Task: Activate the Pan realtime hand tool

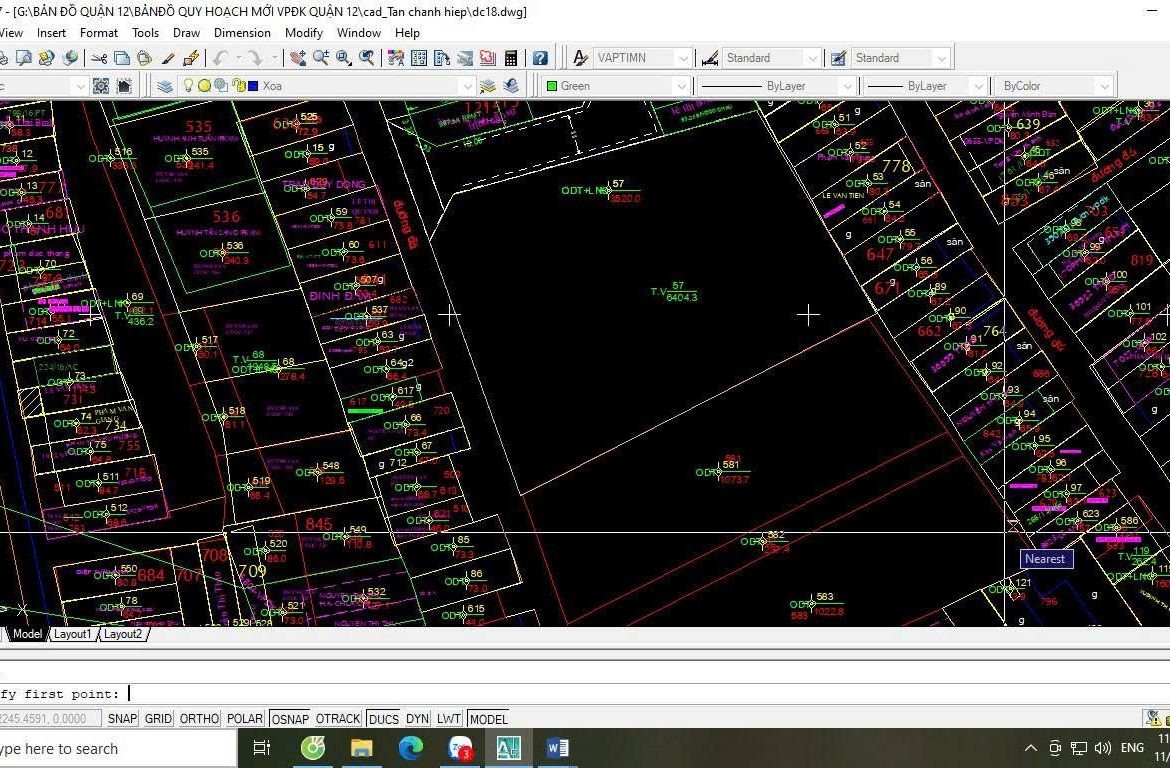Action: coord(298,58)
